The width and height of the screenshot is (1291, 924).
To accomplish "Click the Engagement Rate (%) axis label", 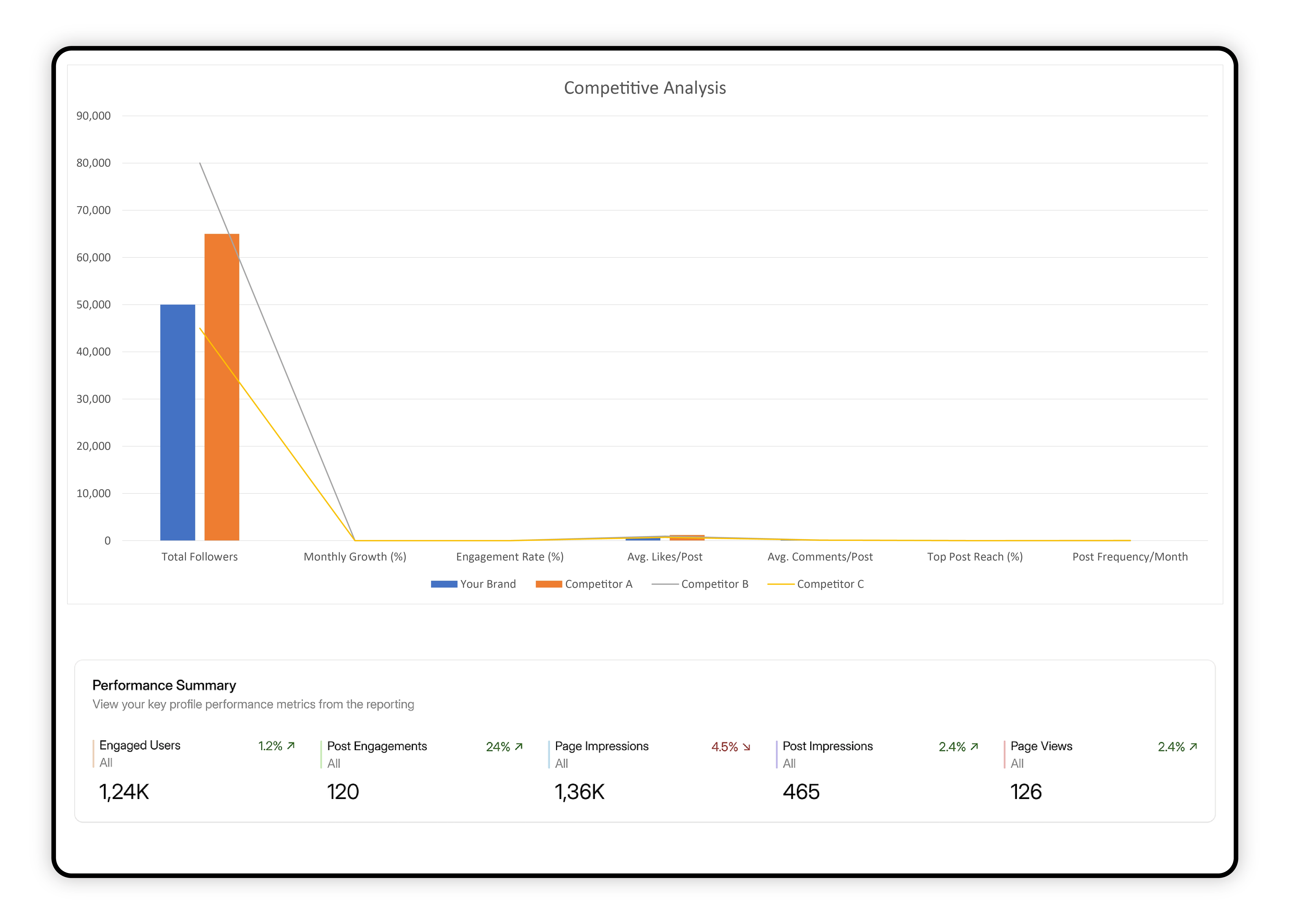I will pyautogui.click(x=510, y=557).
